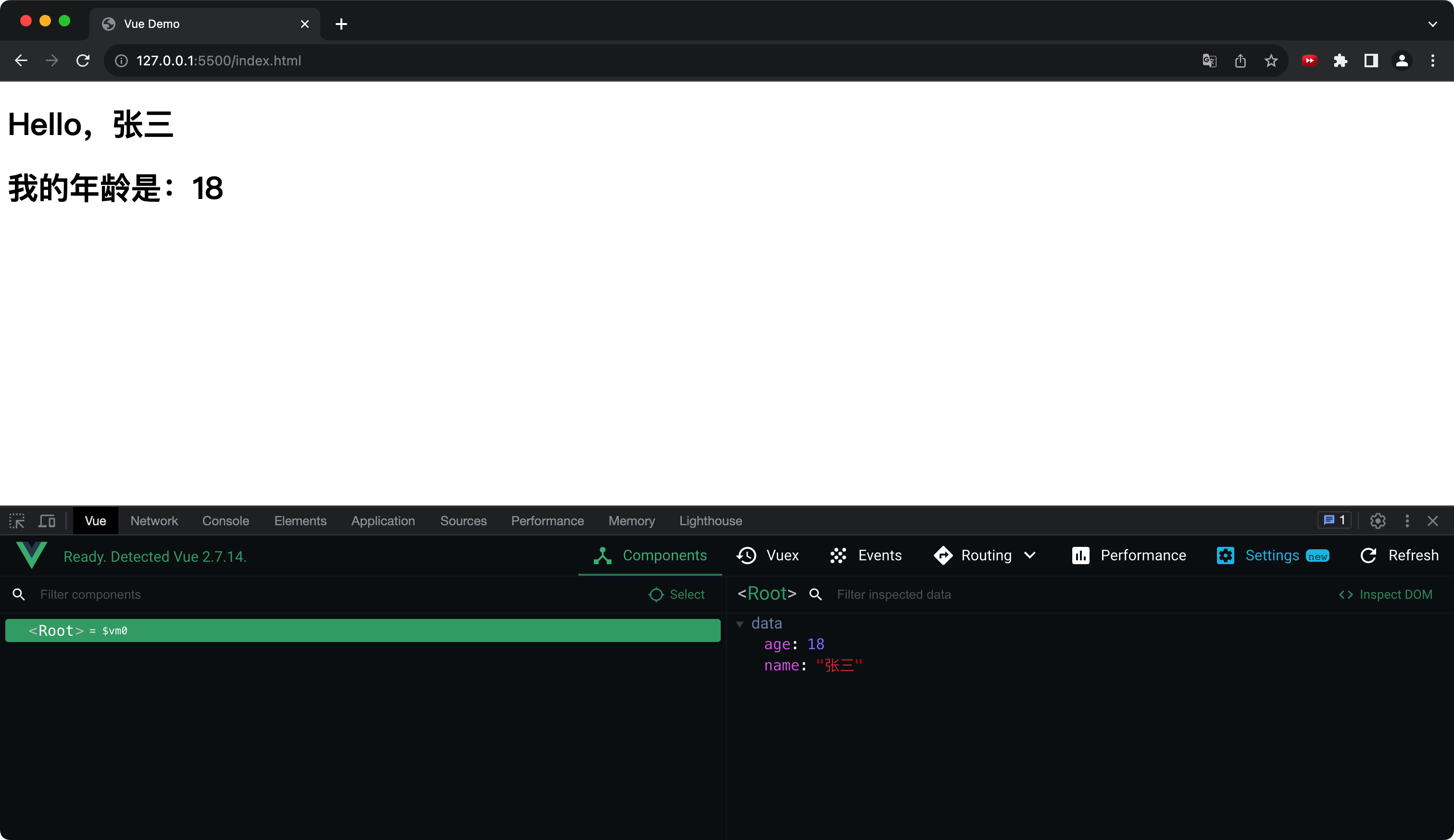Viewport: 1454px width, 840px height.
Task: Activate the inspect element picker icon
Action: click(17, 521)
